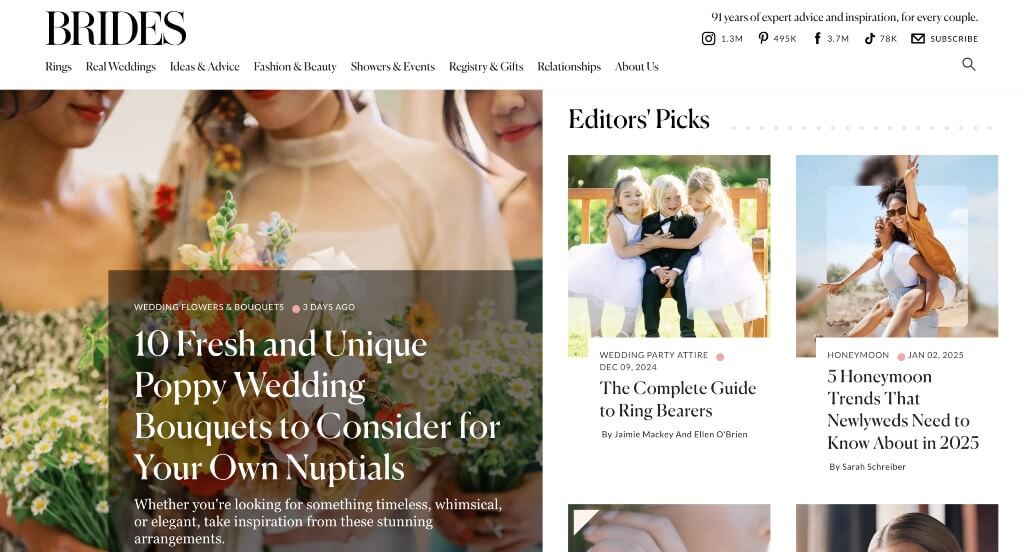Open search via the magnifying glass icon
Screen dimensions: 1024x552
[x=968, y=64]
